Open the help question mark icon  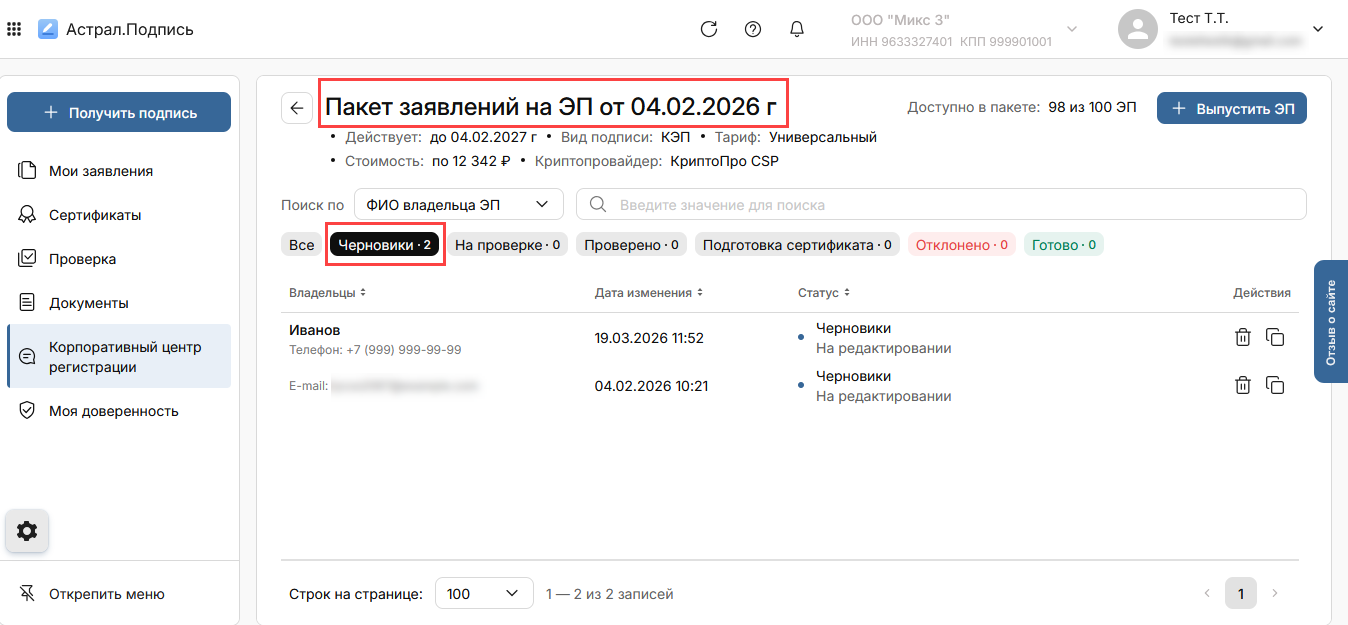click(753, 29)
